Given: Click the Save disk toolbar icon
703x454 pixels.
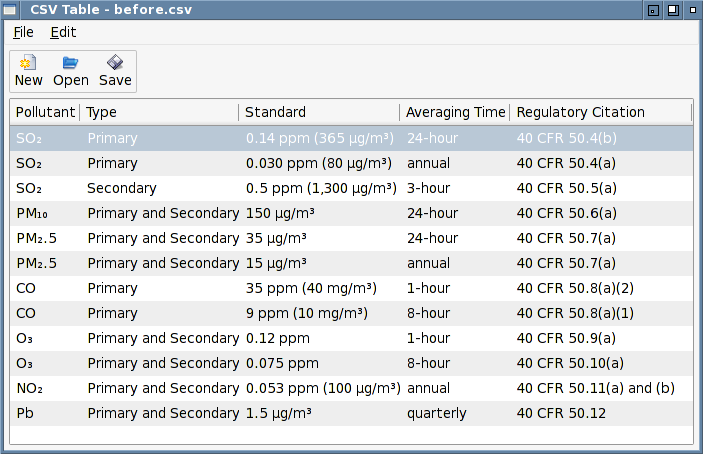Looking at the screenshot, I should coord(115,70).
